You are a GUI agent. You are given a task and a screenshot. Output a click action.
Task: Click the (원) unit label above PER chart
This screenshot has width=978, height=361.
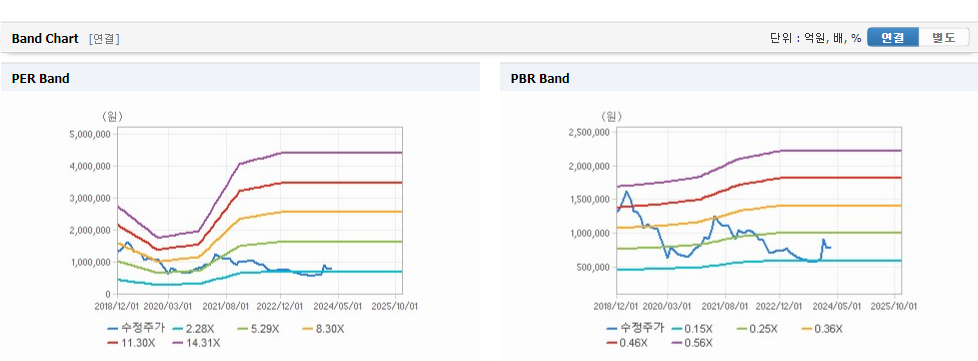pos(112,116)
